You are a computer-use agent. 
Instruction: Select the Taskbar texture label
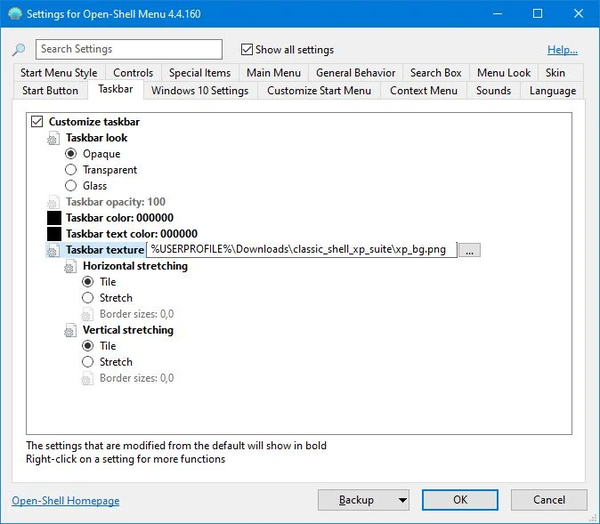click(x=105, y=250)
